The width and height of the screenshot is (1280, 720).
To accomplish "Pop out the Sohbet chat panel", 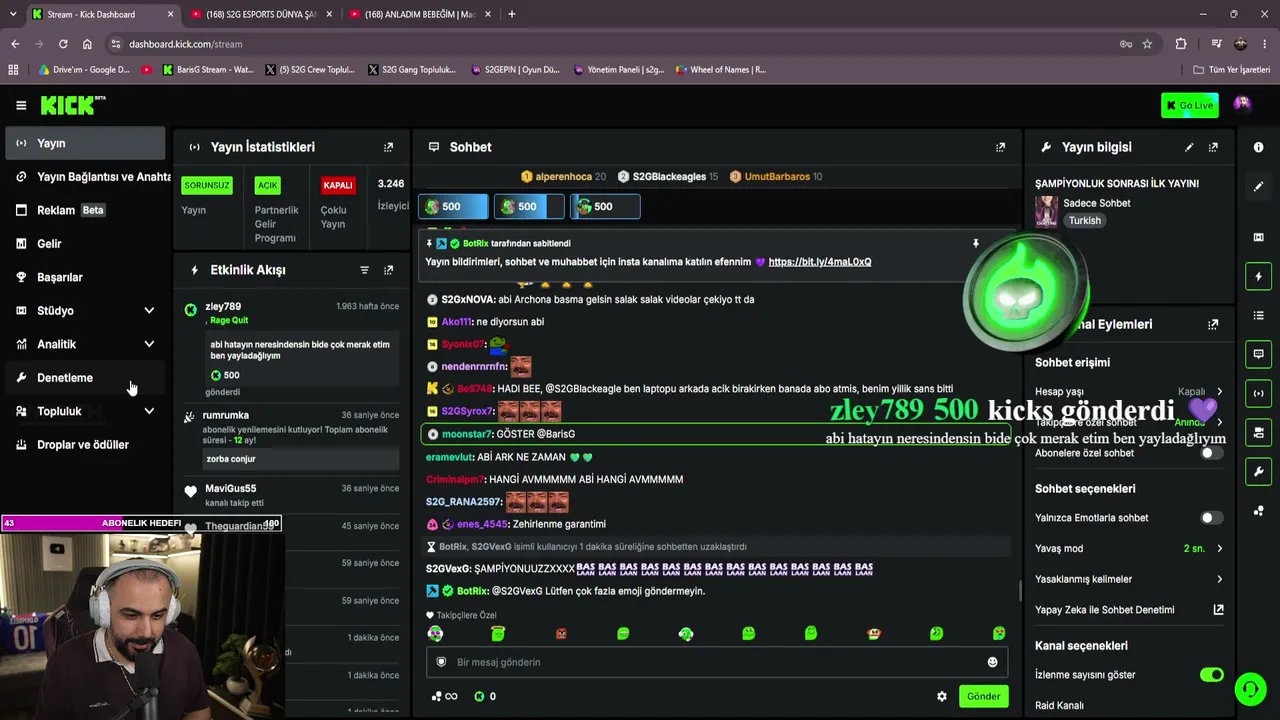I will [x=1000, y=147].
